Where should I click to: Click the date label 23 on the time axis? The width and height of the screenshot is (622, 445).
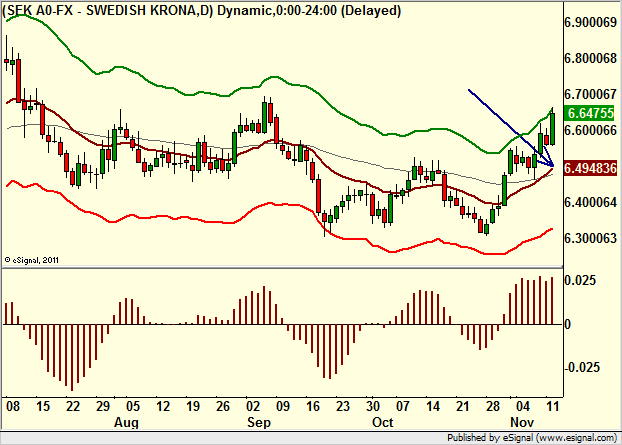tap(343, 407)
